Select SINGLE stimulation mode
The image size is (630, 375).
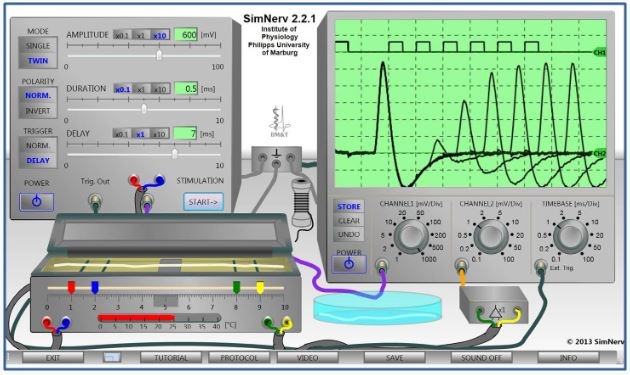(x=38, y=45)
